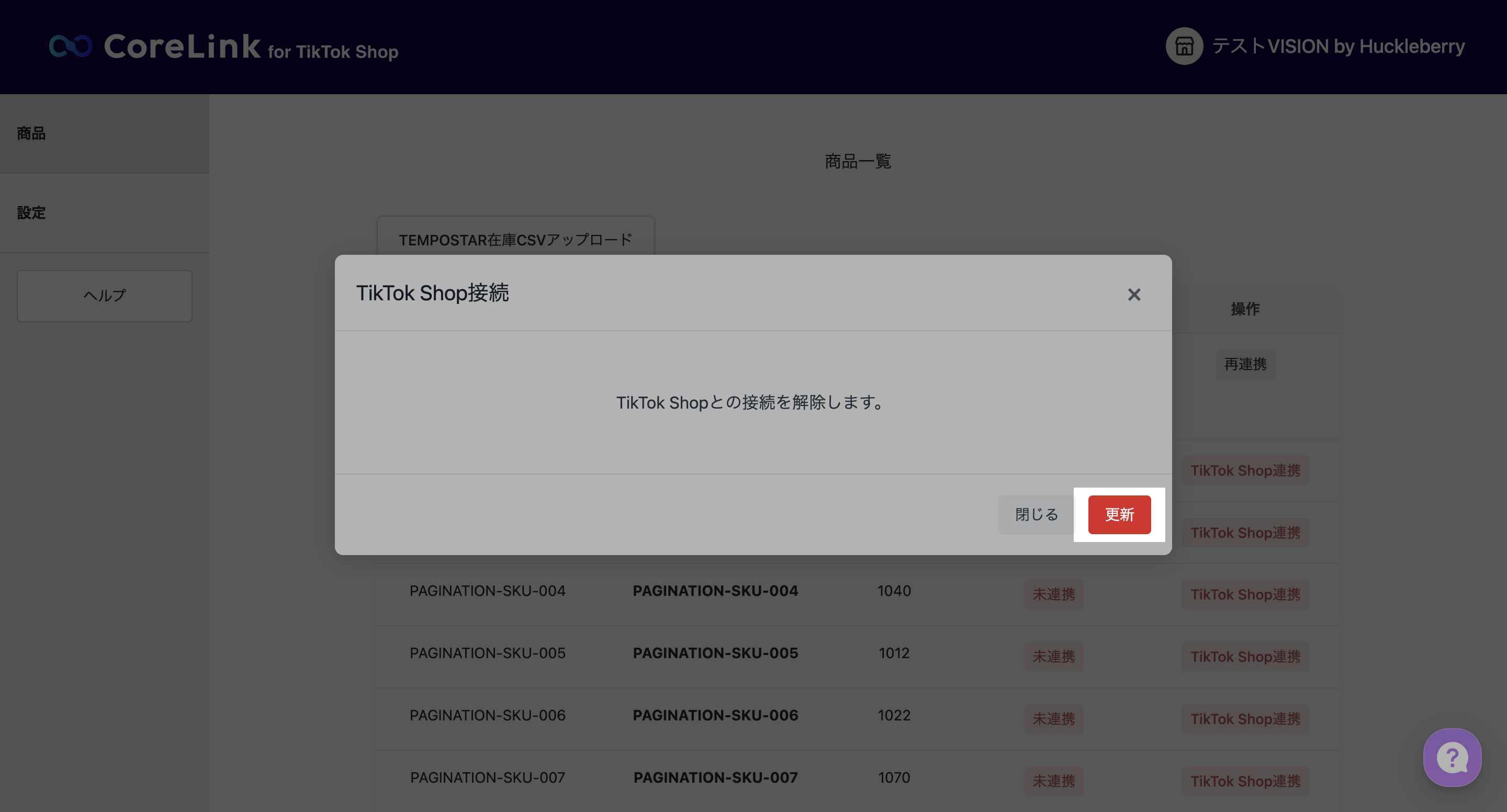Click the 再連携 action button
The width and height of the screenshot is (1507, 812).
[x=1245, y=364]
